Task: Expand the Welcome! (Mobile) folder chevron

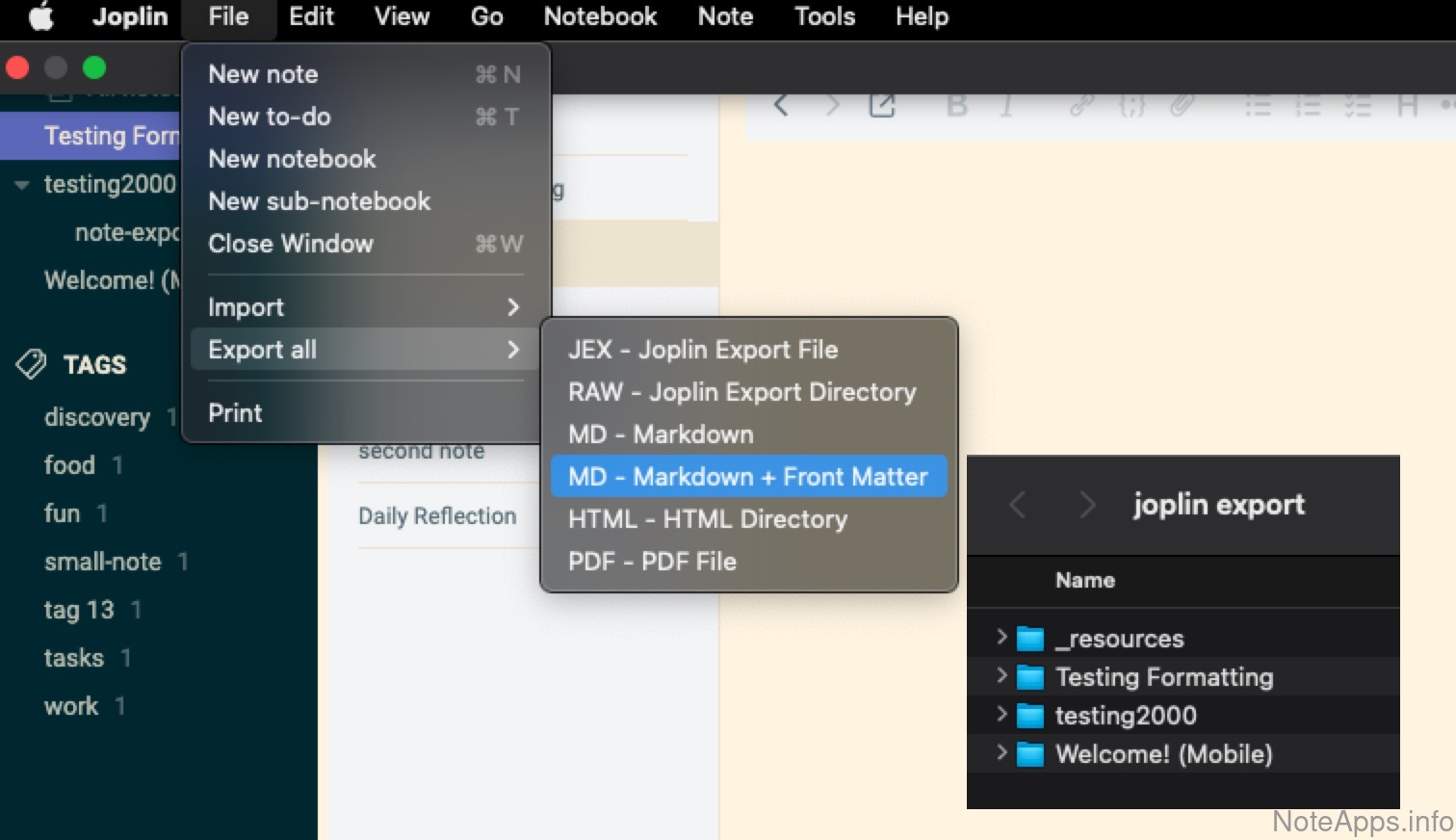Action: (1001, 752)
